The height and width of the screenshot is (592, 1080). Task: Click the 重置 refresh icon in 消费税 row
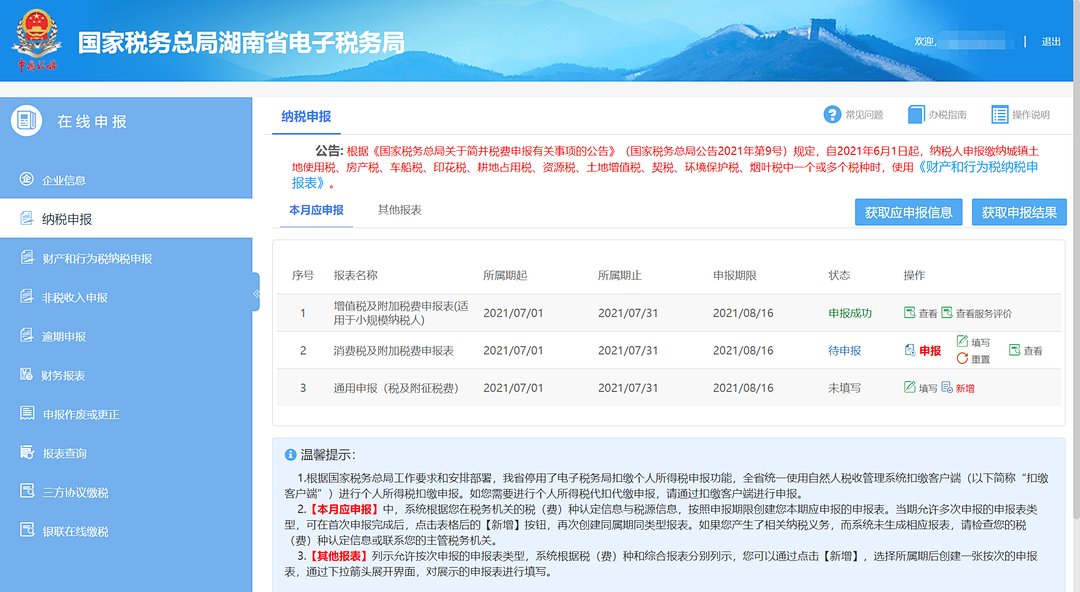[962, 358]
